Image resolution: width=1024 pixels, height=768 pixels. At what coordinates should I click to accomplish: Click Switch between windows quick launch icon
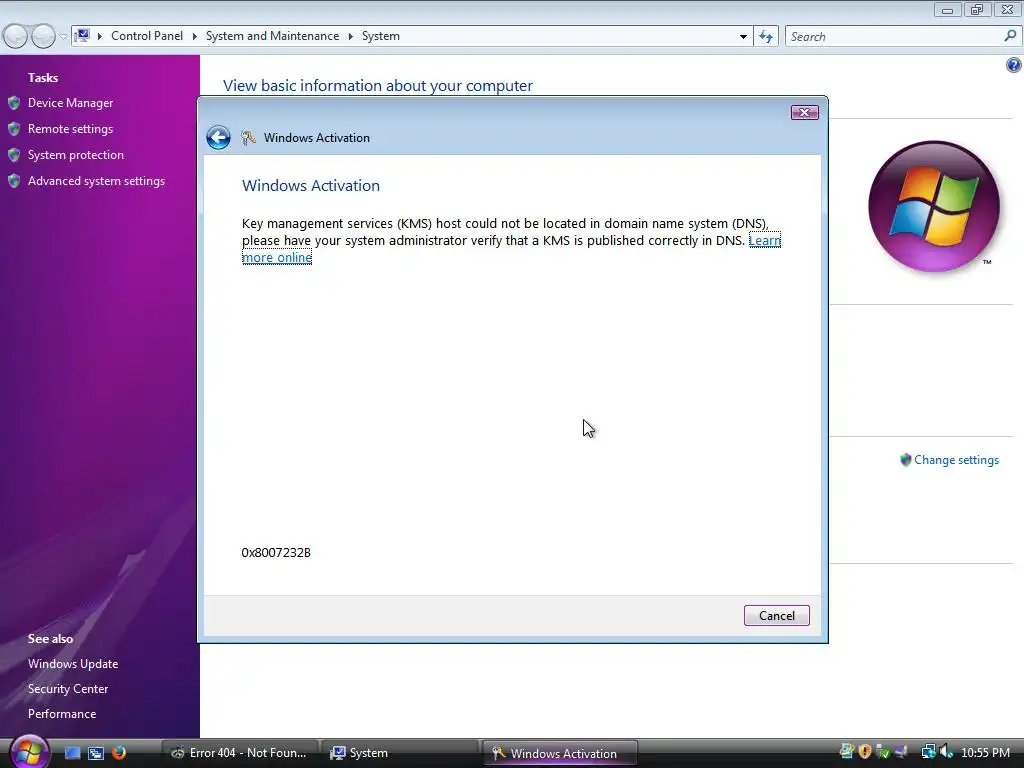pyautogui.click(x=96, y=753)
